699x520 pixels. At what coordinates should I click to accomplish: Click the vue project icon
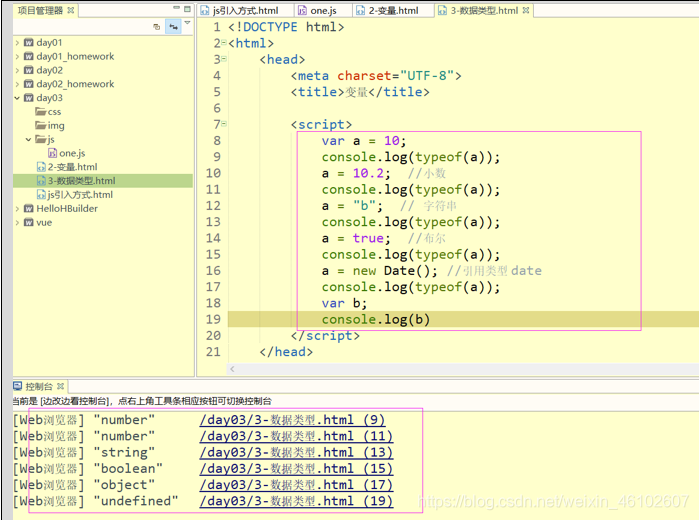29,223
